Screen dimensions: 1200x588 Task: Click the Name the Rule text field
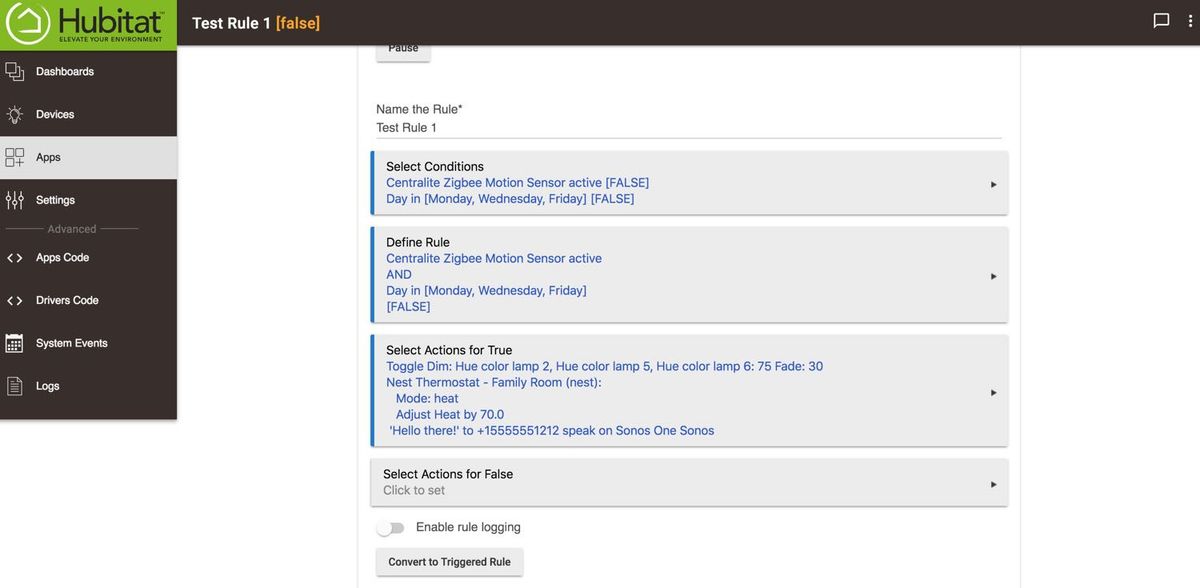tap(688, 128)
